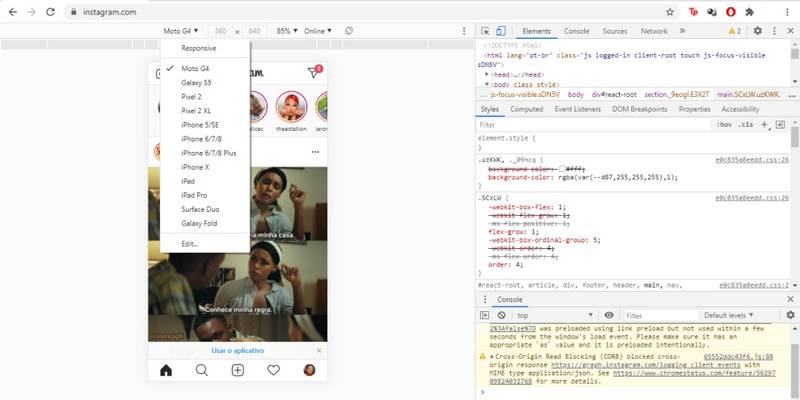Open DevTools settings gear
Screen dimensions: 800x400
pyautogui.click(x=758, y=31)
